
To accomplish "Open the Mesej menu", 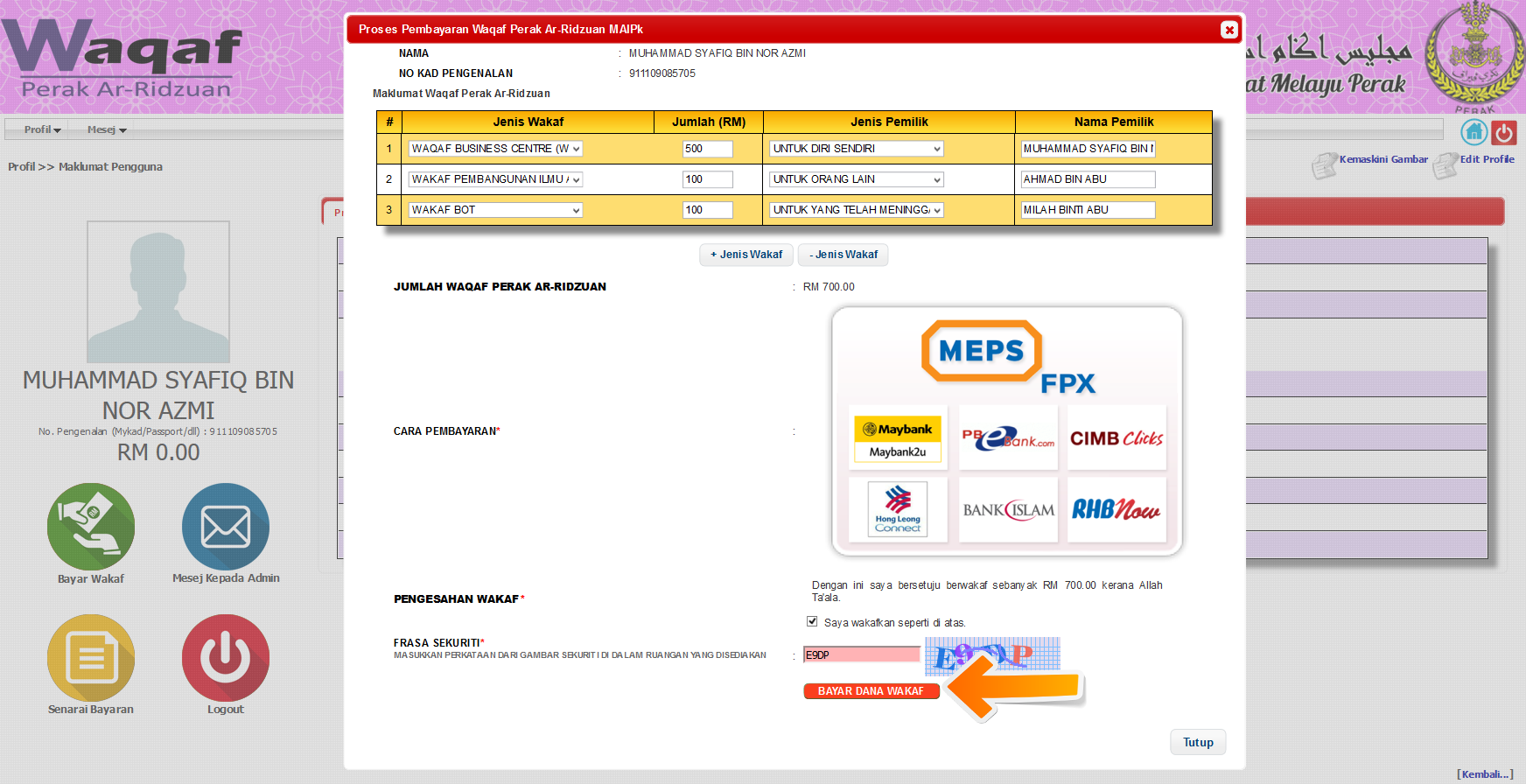I will [107, 129].
